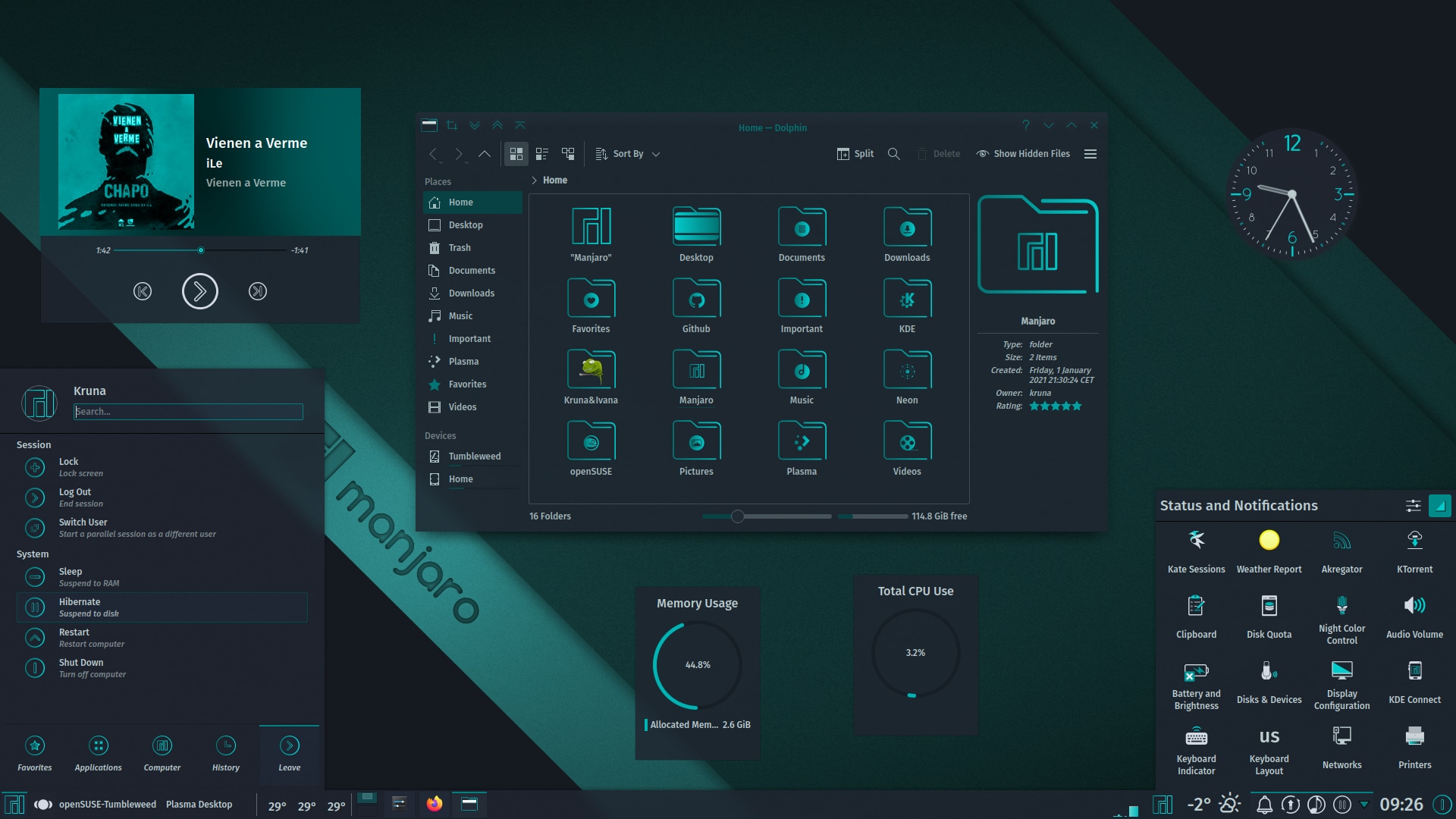Open the openSUSE folder
The height and width of the screenshot is (819, 1456).
pos(591,449)
